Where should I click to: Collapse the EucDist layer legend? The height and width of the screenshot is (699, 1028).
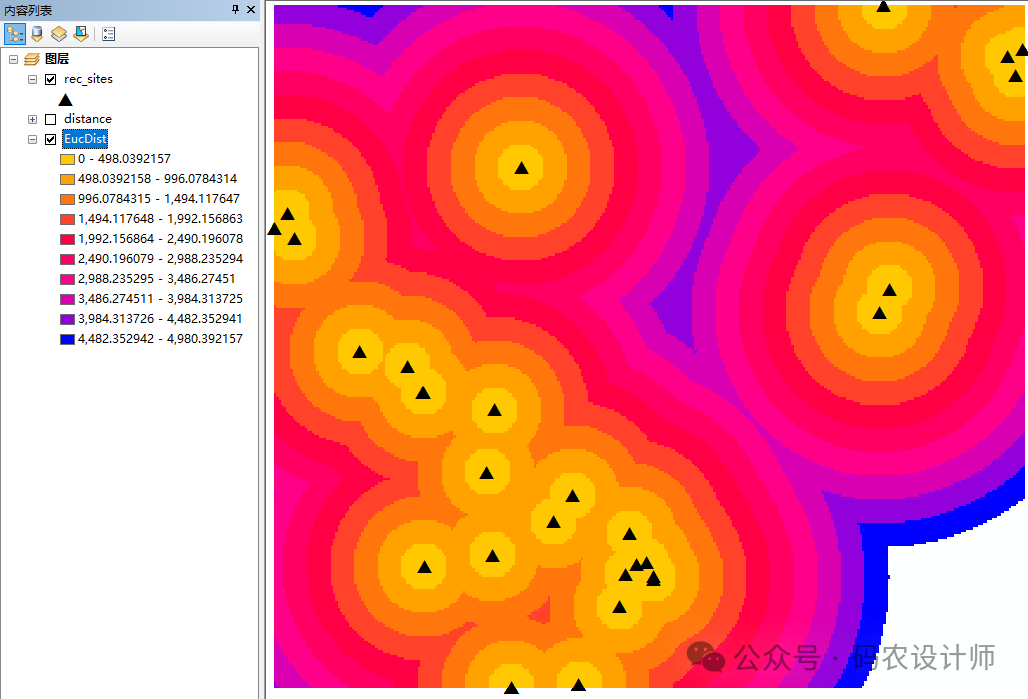click(33, 139)
